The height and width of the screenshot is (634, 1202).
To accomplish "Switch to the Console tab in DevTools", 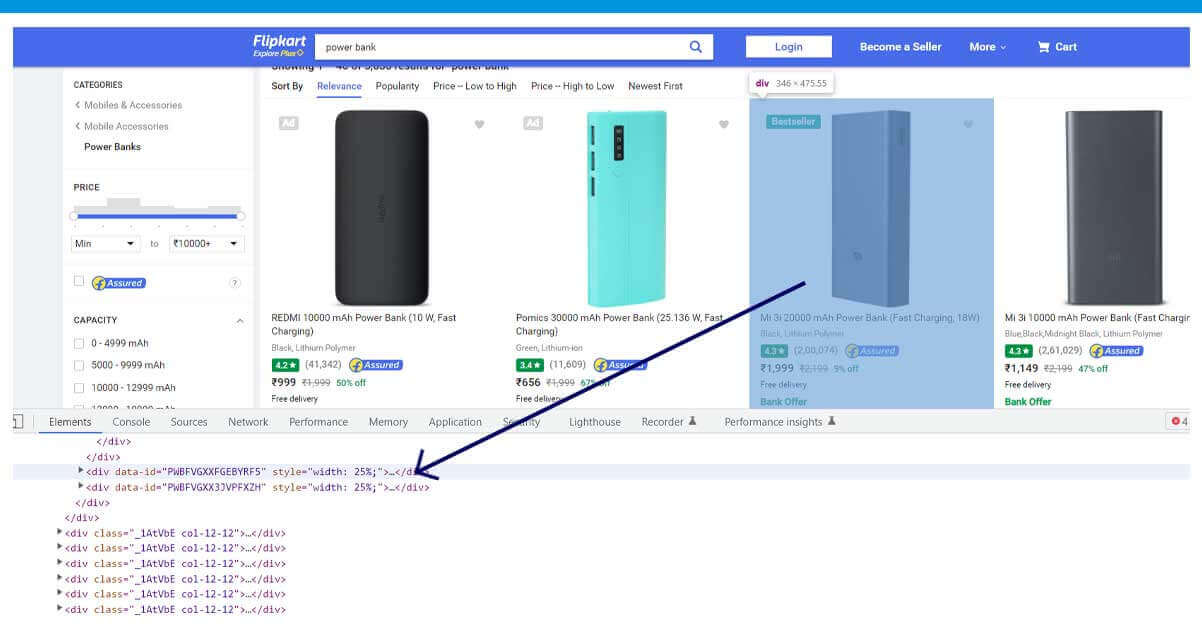I will pos(131,421).
